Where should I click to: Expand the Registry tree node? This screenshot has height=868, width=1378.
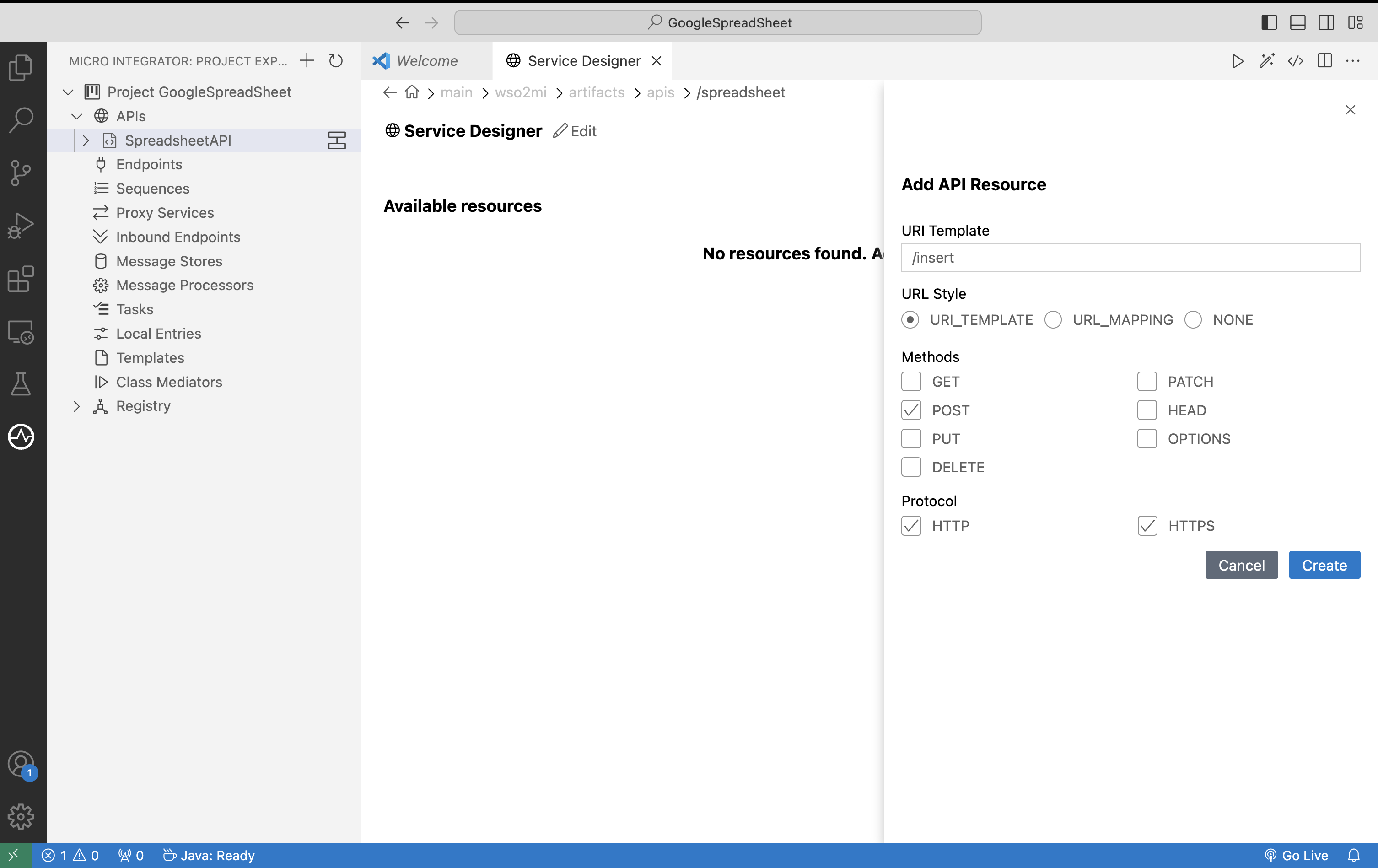click(x=77, y=406)
